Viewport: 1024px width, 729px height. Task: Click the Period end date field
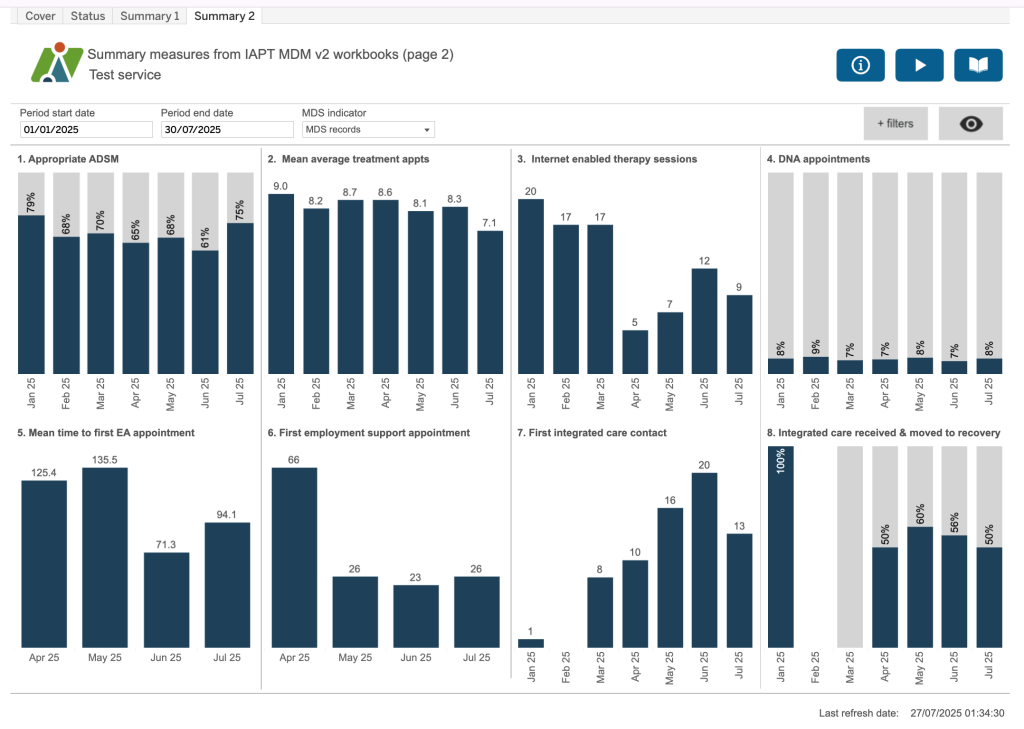tap(227, 130)
